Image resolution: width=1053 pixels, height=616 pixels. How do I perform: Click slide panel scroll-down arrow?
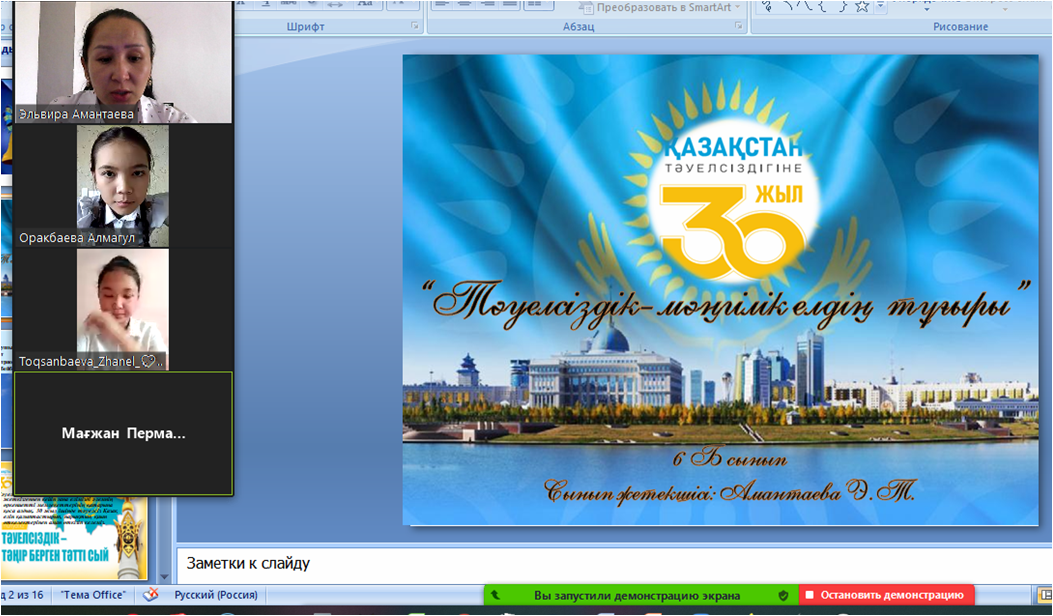click(x=166, y=575)
